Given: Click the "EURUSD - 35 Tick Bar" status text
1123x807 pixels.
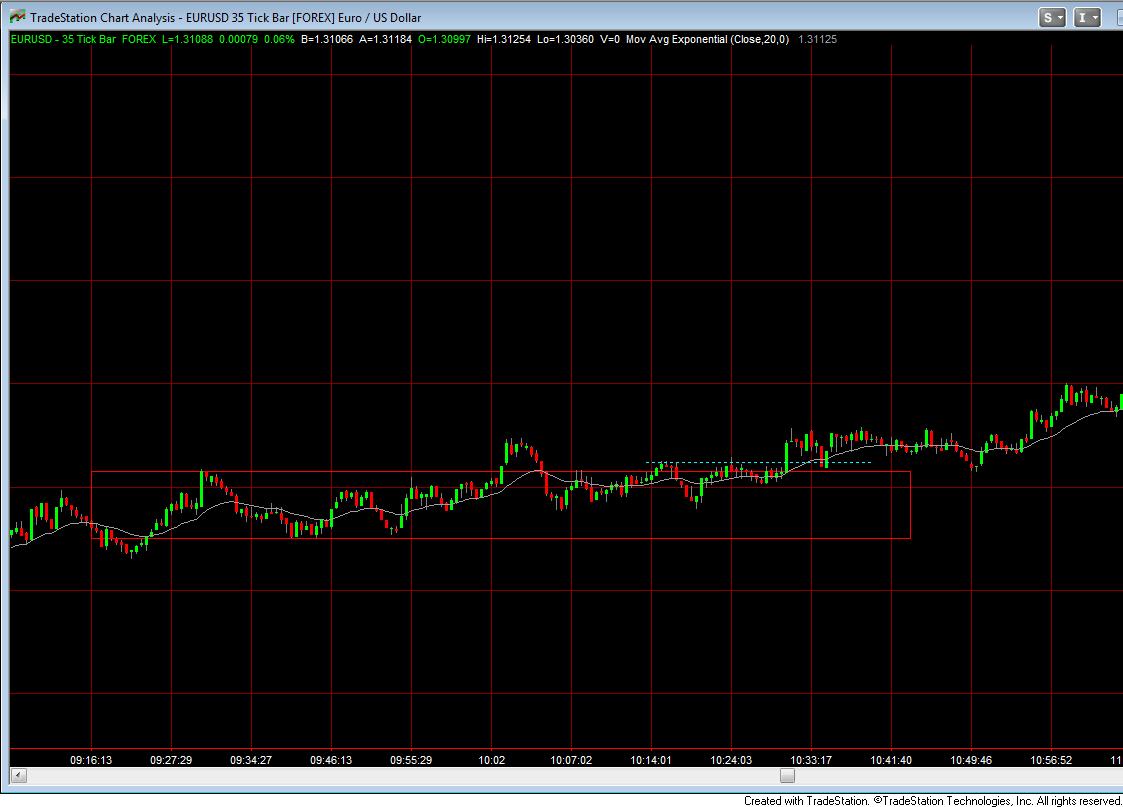Looking at the screenshot, I should pyautogui.click(x=63, y=39).
